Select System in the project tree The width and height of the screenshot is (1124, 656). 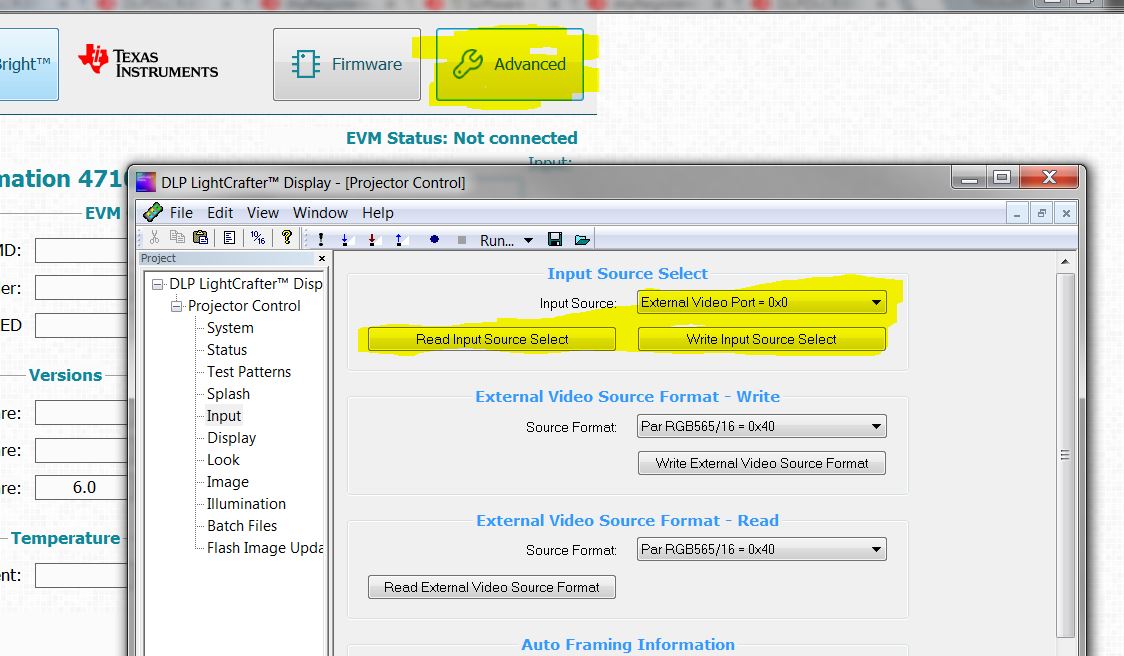pos(230,328)
